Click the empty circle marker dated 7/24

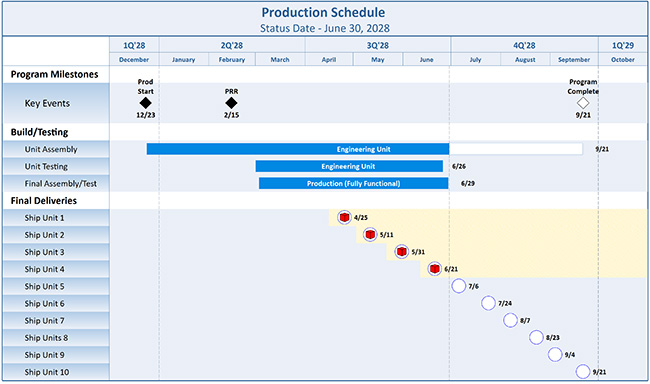pyautogui.click(x=488, y=303)
